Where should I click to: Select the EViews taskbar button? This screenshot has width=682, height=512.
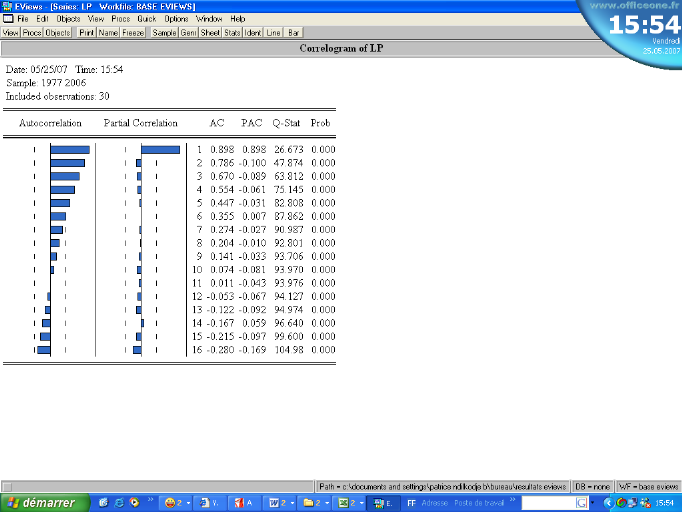coord(383,503)
